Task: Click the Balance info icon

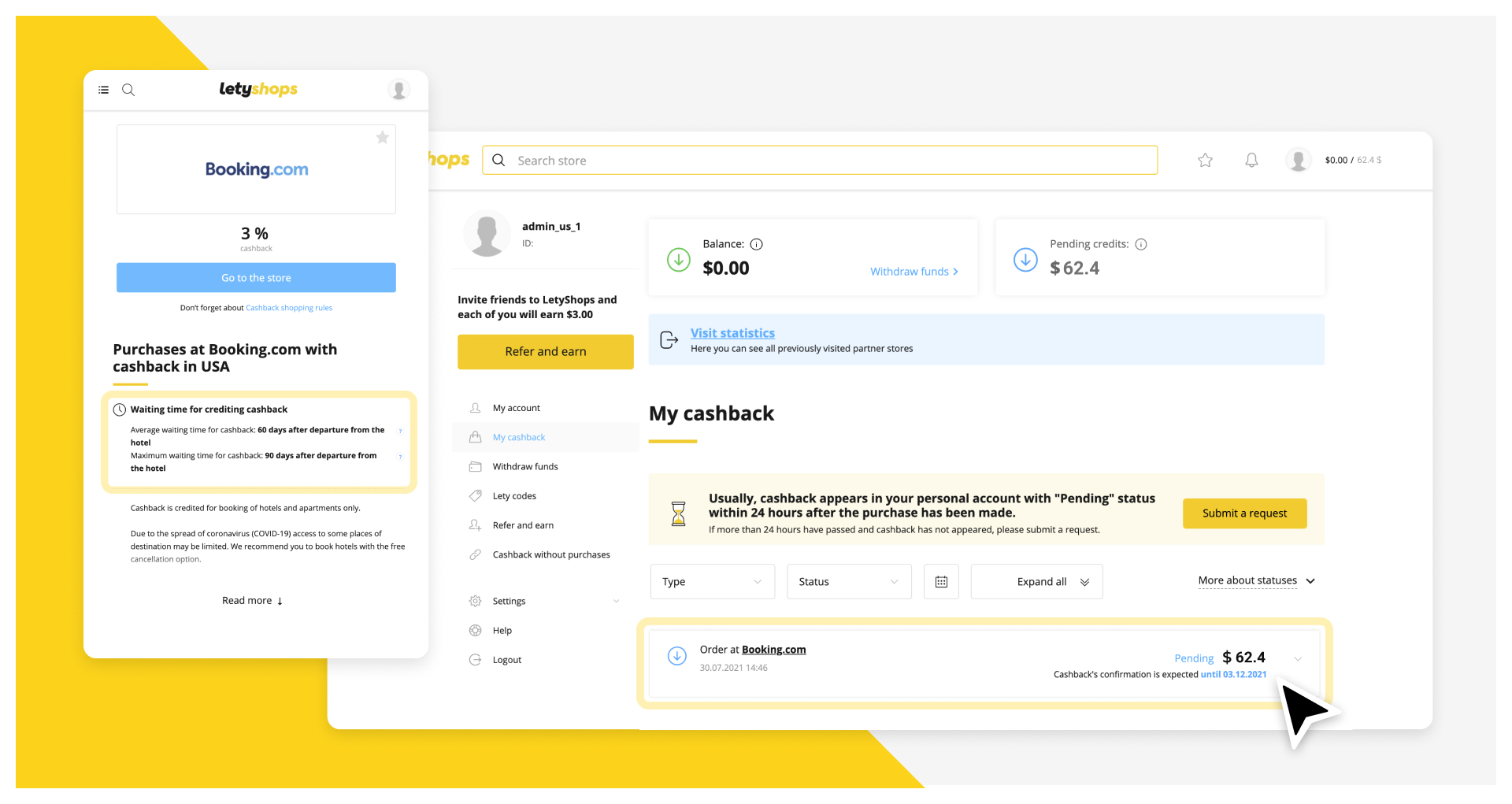Action: (x=756, y=244)
